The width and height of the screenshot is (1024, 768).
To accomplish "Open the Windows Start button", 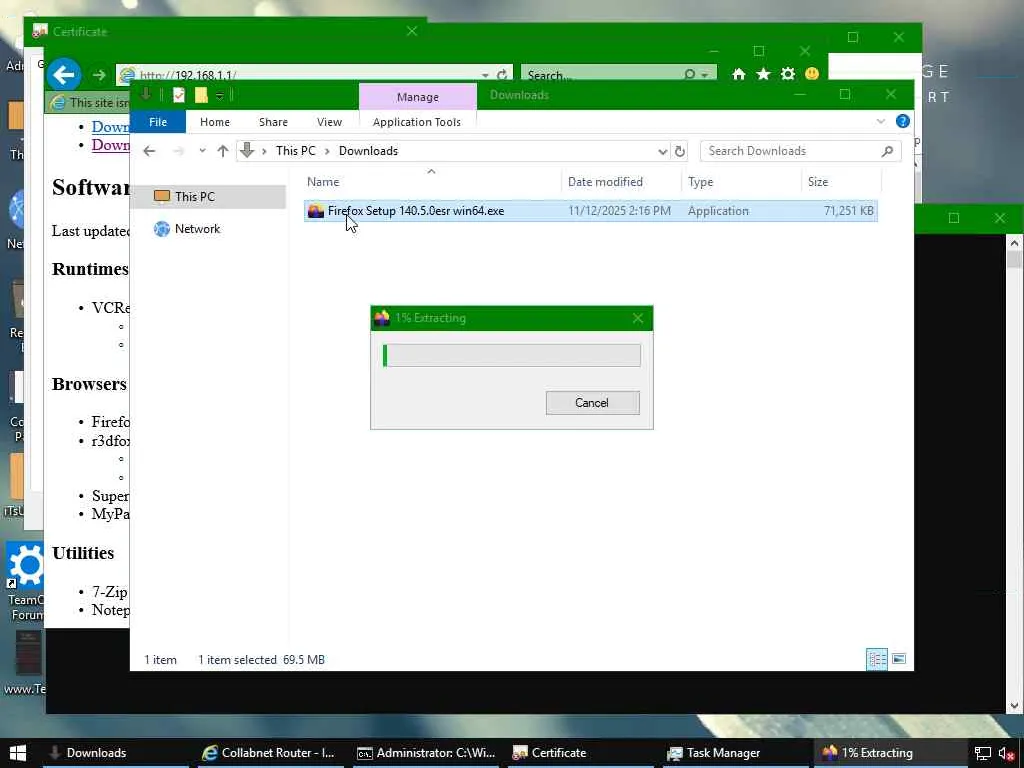I will coord(18,753).
